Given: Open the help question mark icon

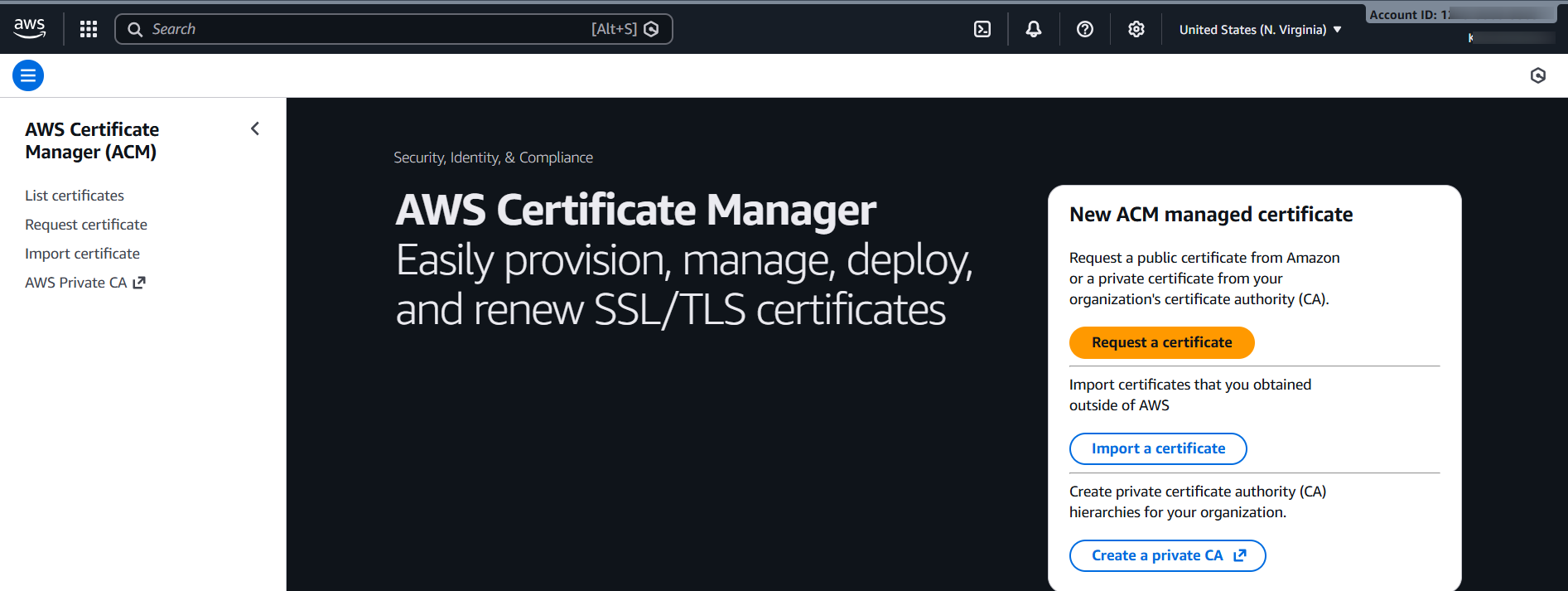Looking at the screenshot, I should [x=1085, y=29].
